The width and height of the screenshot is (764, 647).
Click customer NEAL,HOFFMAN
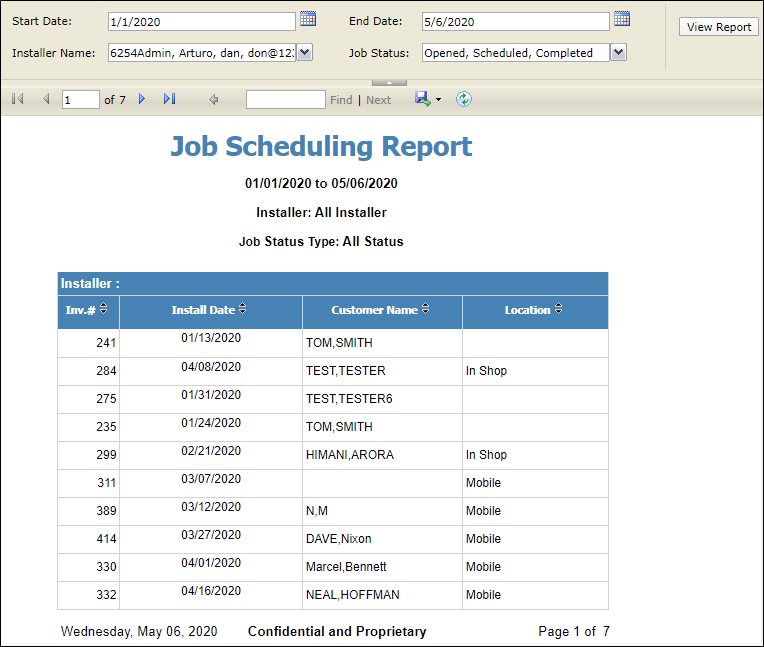pos(353,595)
